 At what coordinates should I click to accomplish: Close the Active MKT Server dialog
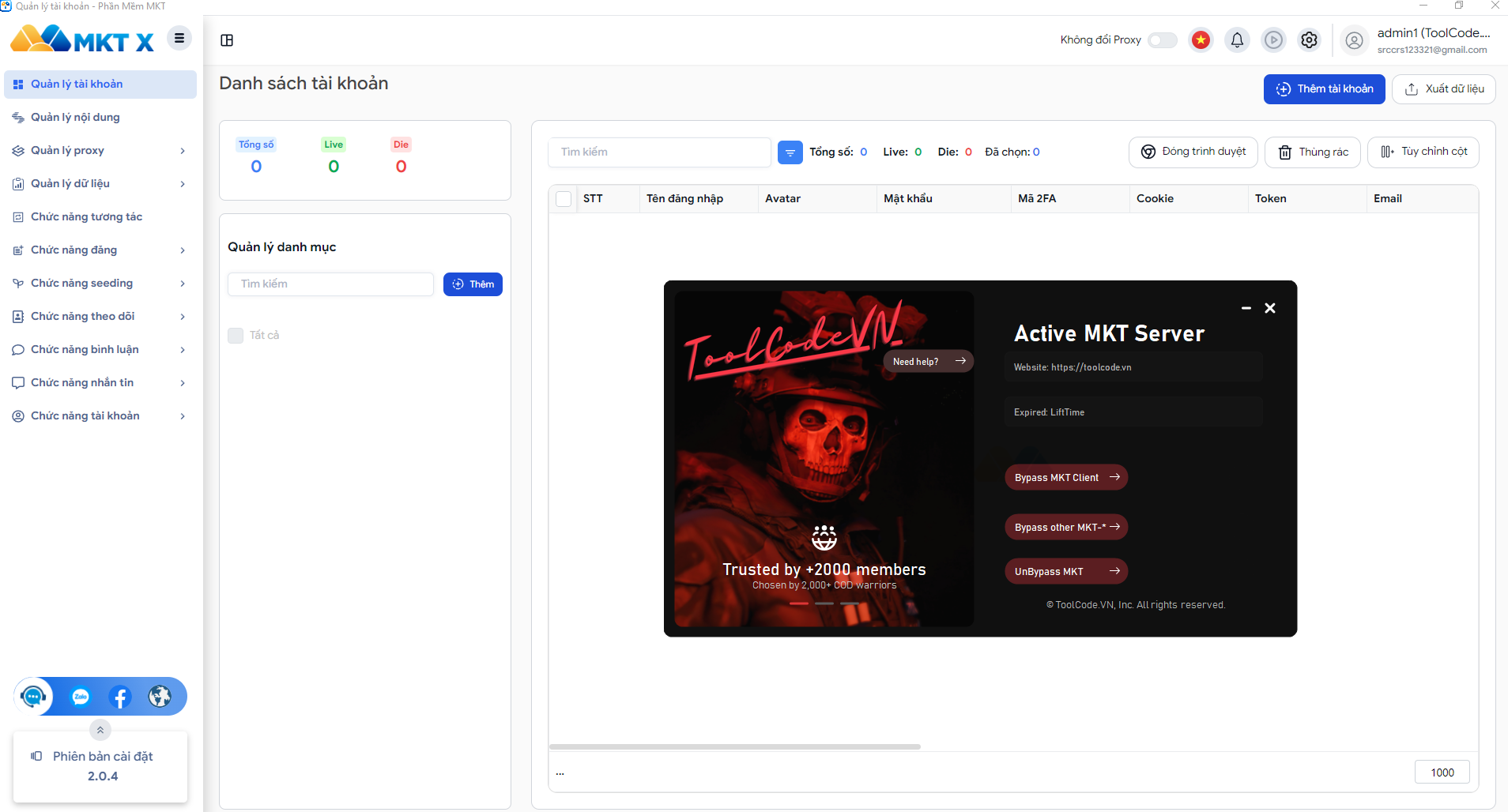click(x=1270, y=308)
